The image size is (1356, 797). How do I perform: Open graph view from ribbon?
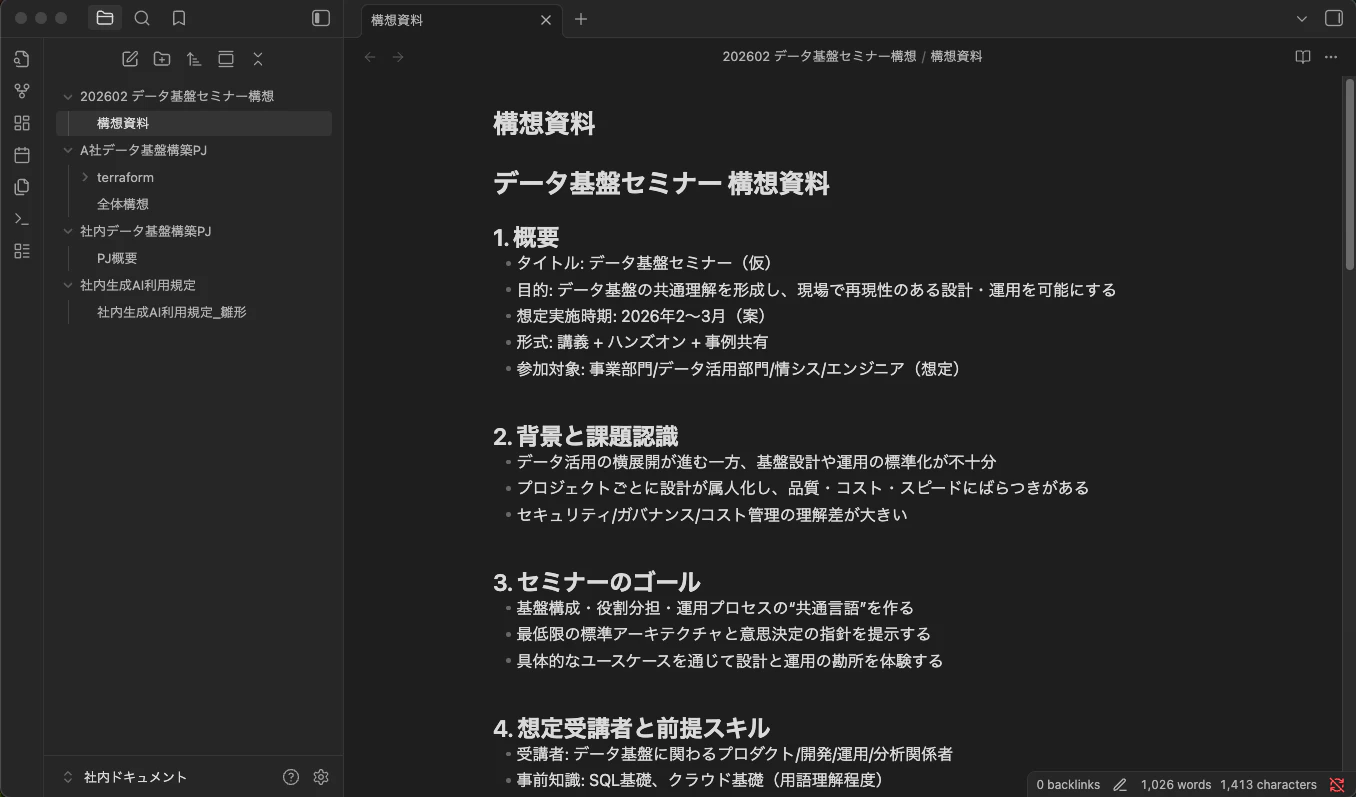click(22, 91)
